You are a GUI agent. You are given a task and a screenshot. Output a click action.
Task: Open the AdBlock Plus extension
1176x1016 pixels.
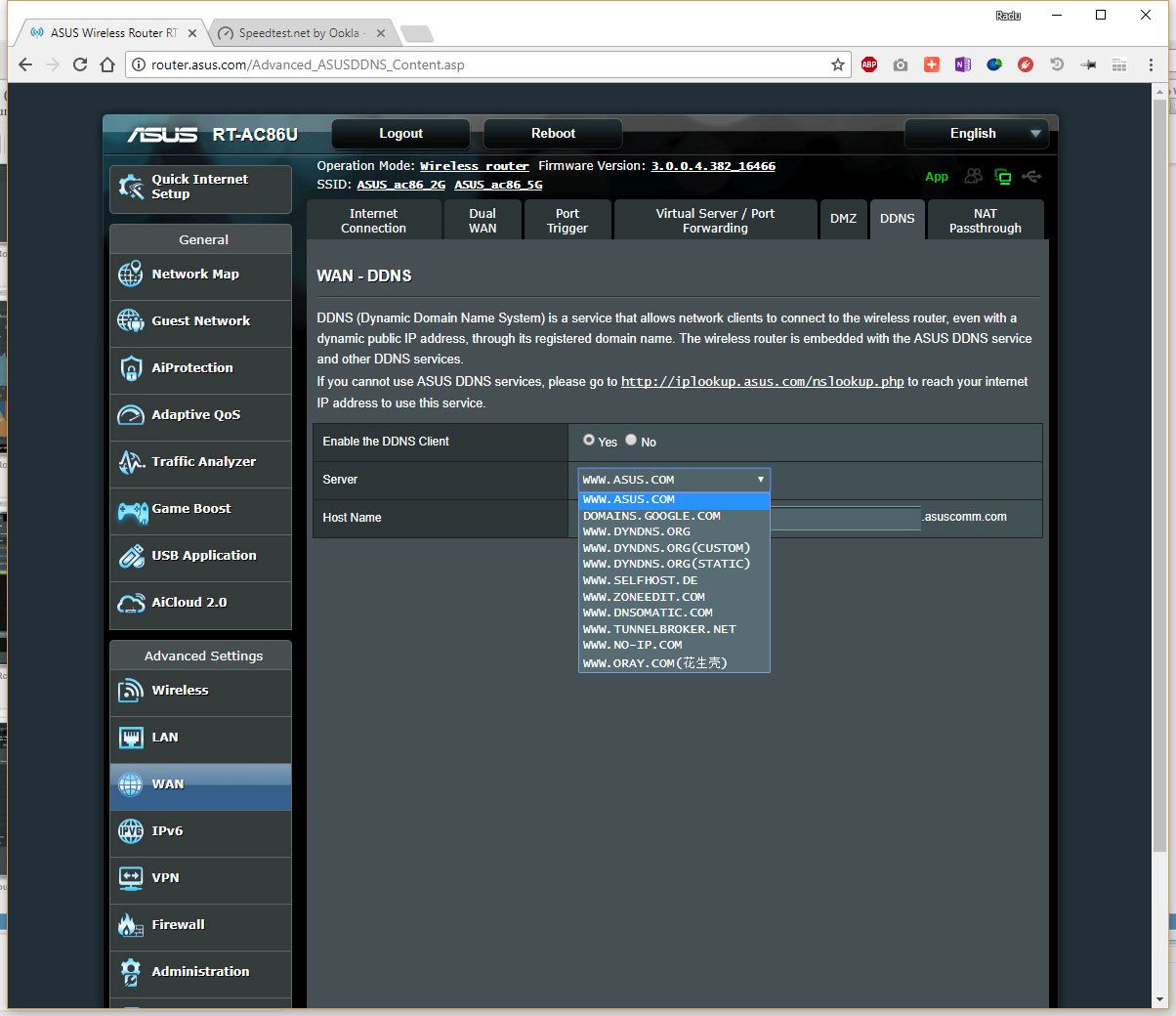pyautogui.click(x=869, y=64)
